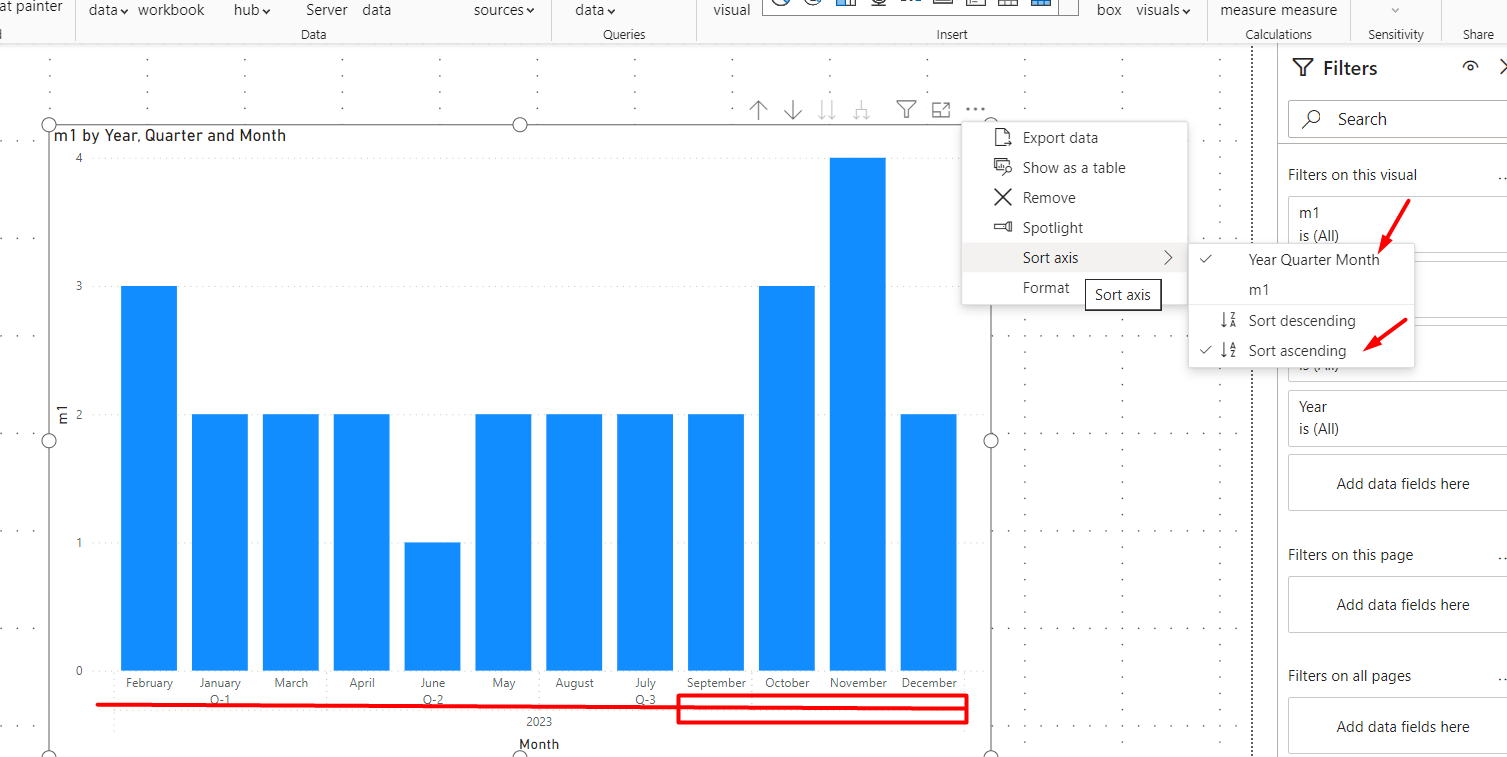Screen dimensions: 1507x757
Task: Click the More options ellipsis icon
Action: [x=975, y=109]
